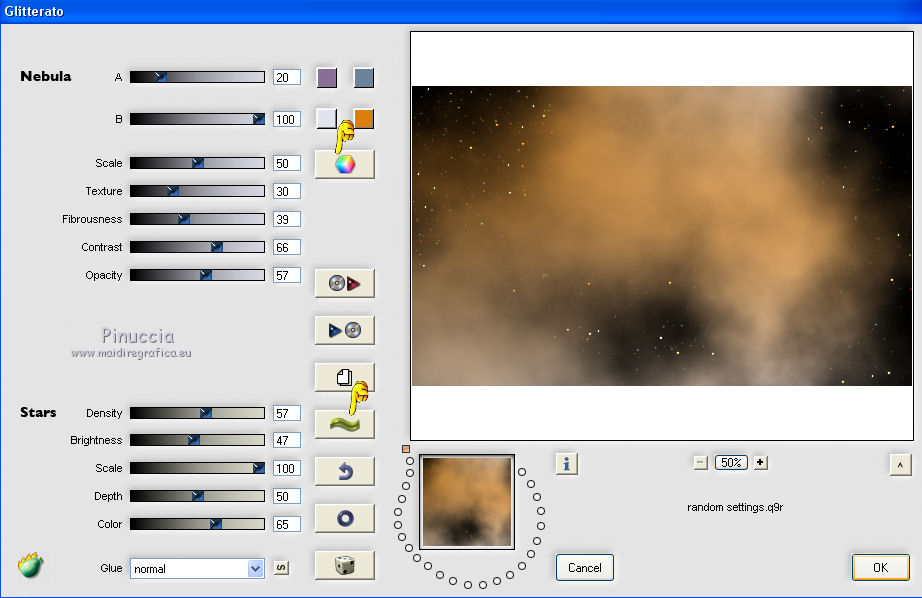This screenshot has width=922, height=598.
Task: Click the copy pages button
Action: point(345,377)
